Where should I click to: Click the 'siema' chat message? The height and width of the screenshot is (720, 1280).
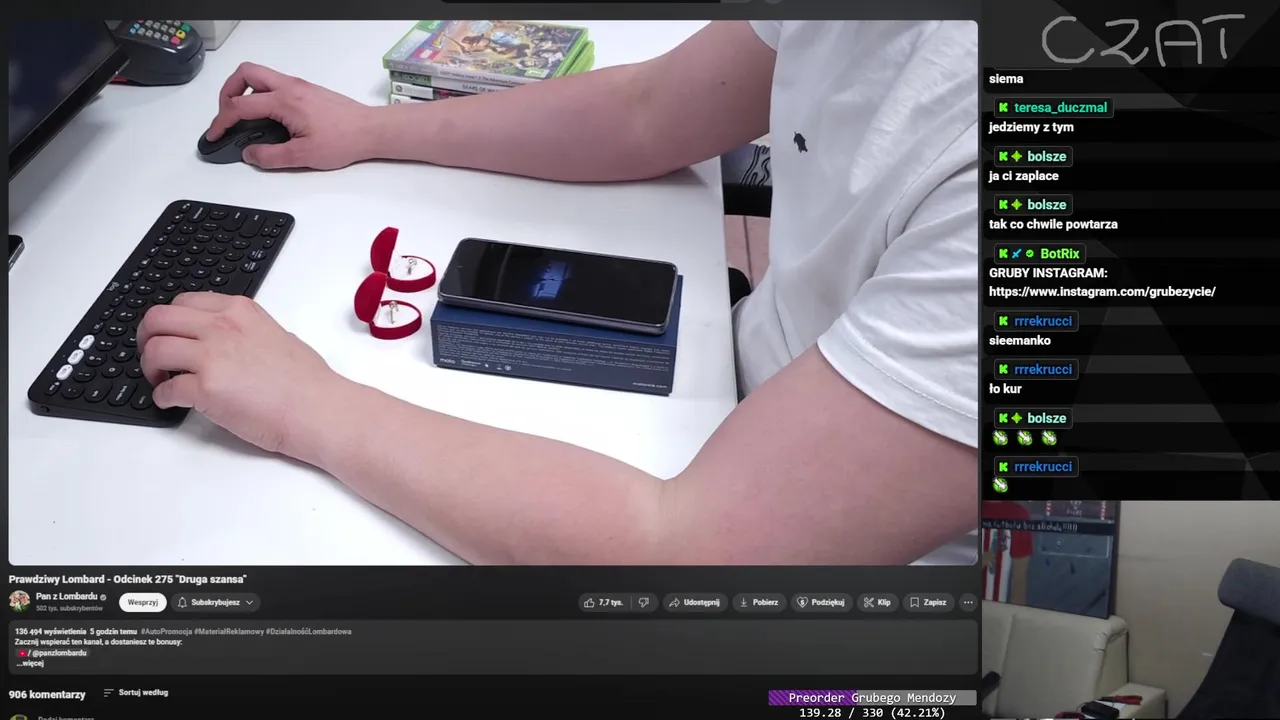click(x=1006, y=79)
